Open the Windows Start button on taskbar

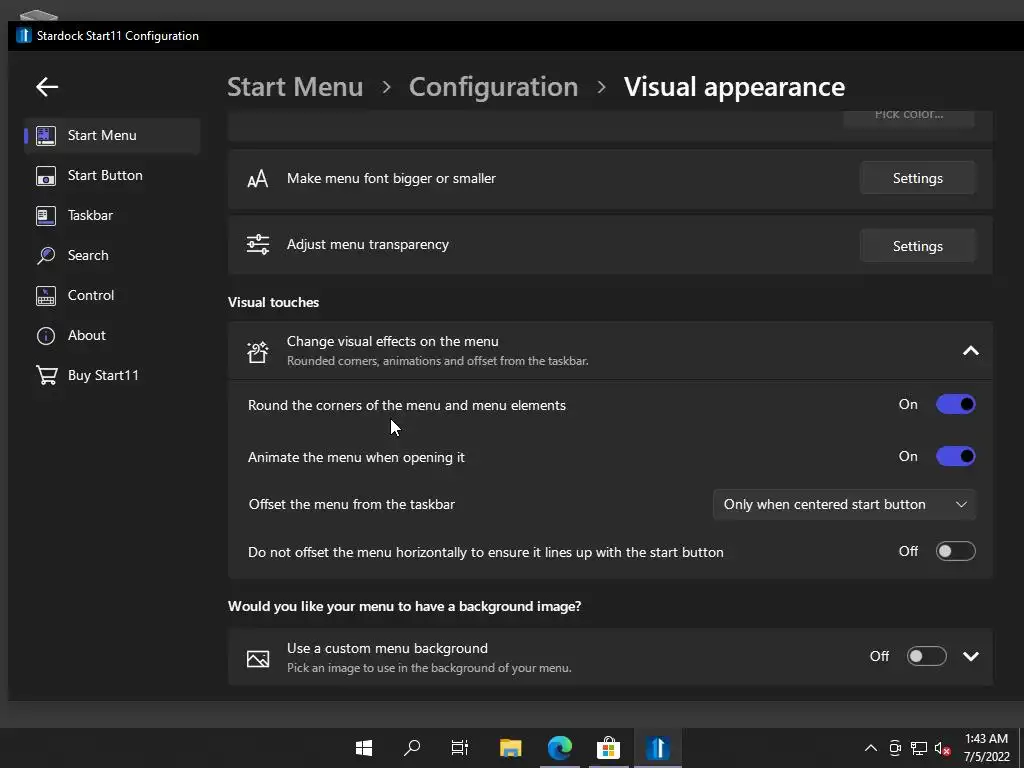364,748
